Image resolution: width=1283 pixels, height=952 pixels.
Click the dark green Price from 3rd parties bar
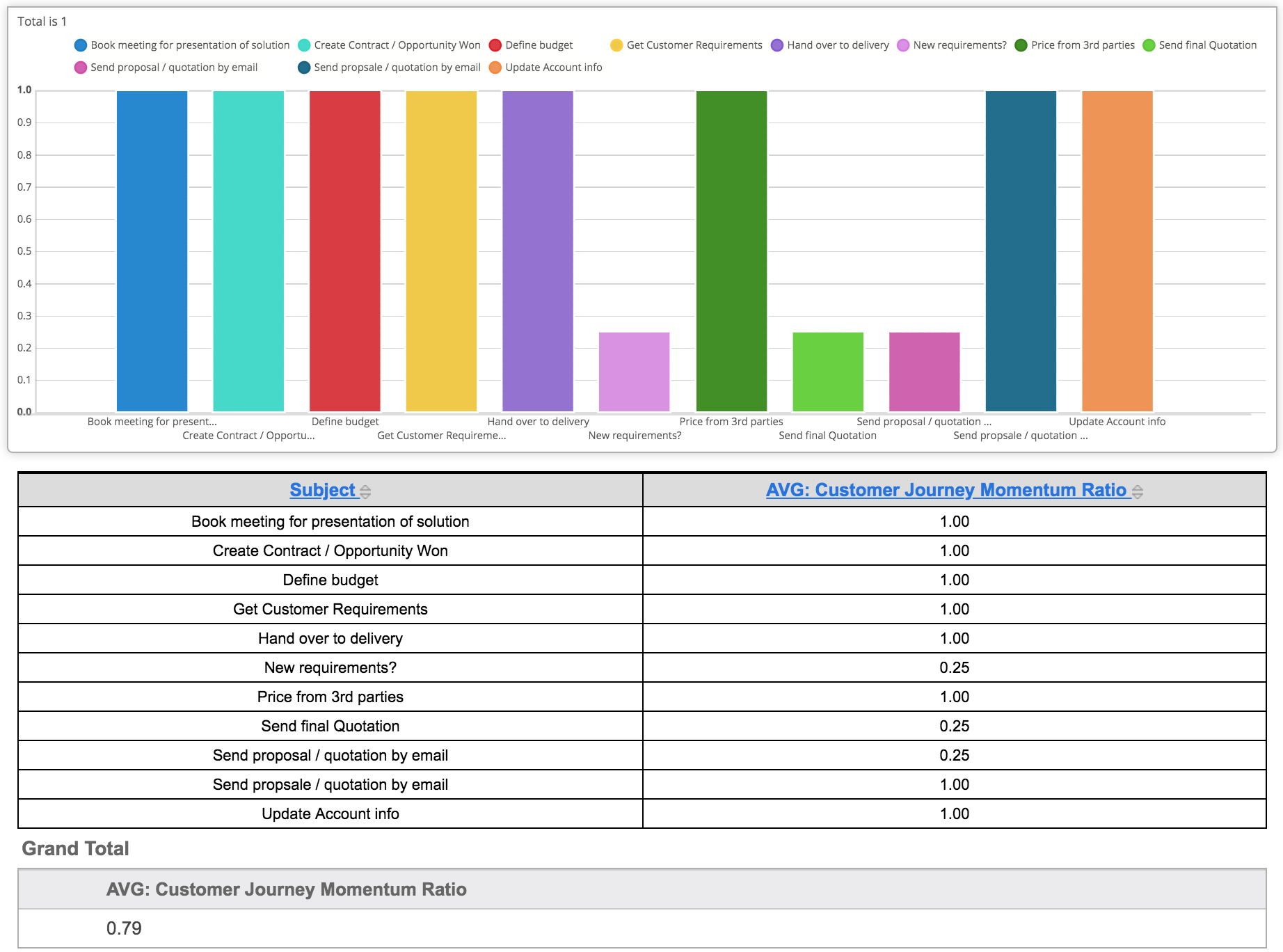[x=731, y=251]
